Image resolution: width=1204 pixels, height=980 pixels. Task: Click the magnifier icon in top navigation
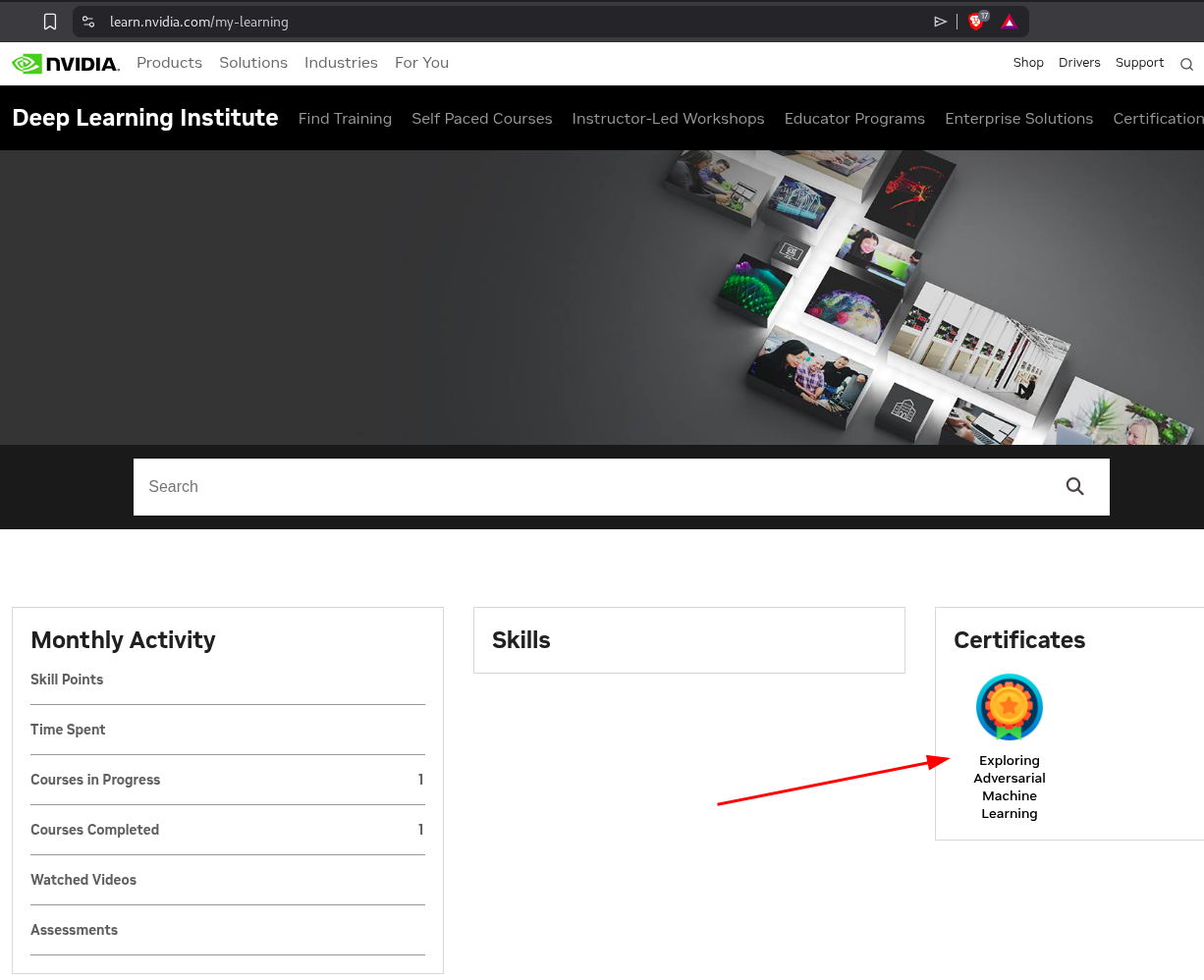tap(1186, 65)
